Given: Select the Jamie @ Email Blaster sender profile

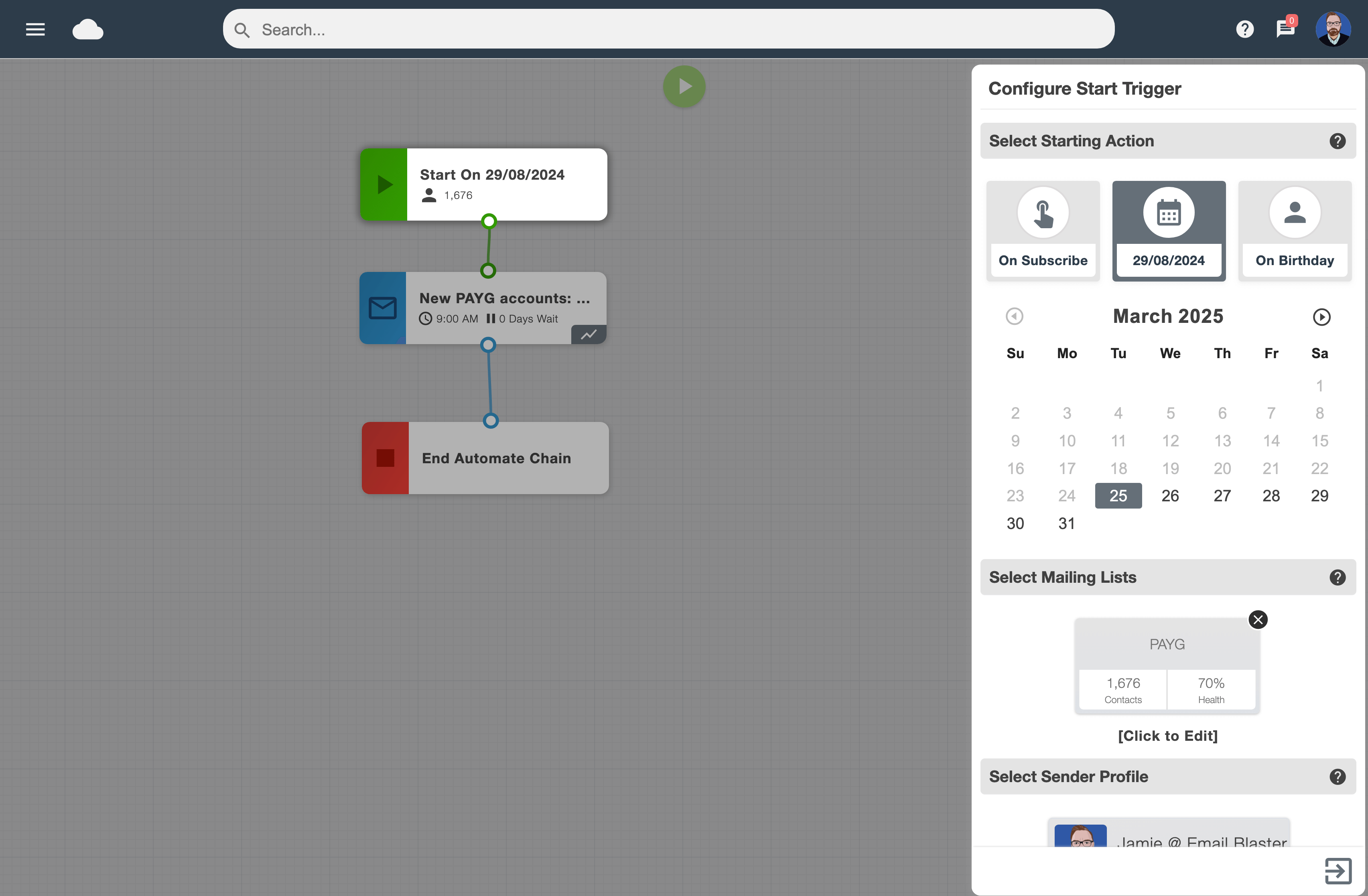Looking at the screenshot, I should click(x=1169, y=832).
